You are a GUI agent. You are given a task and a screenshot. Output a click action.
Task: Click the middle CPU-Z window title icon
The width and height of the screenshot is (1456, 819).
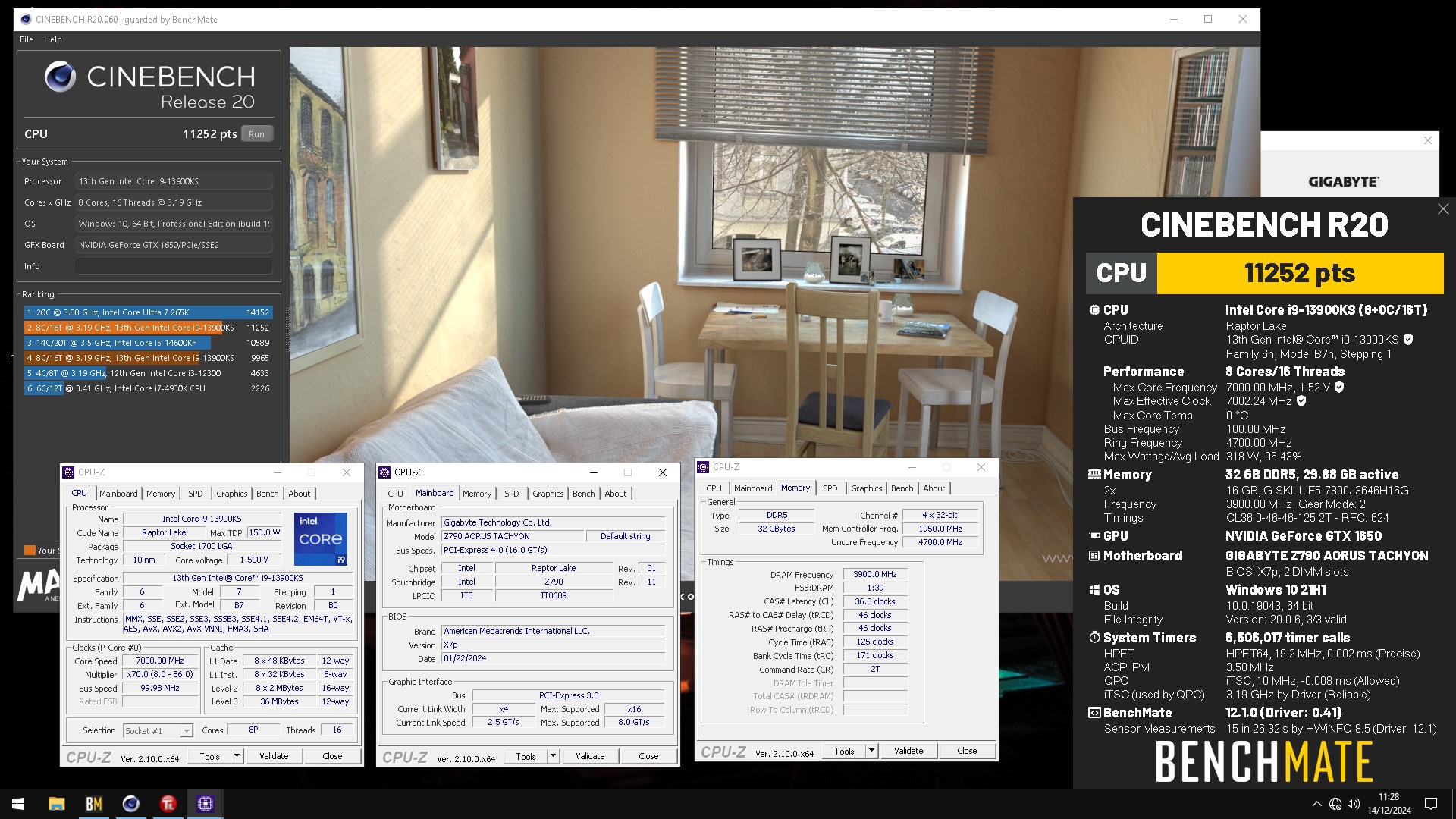(384, 472)
